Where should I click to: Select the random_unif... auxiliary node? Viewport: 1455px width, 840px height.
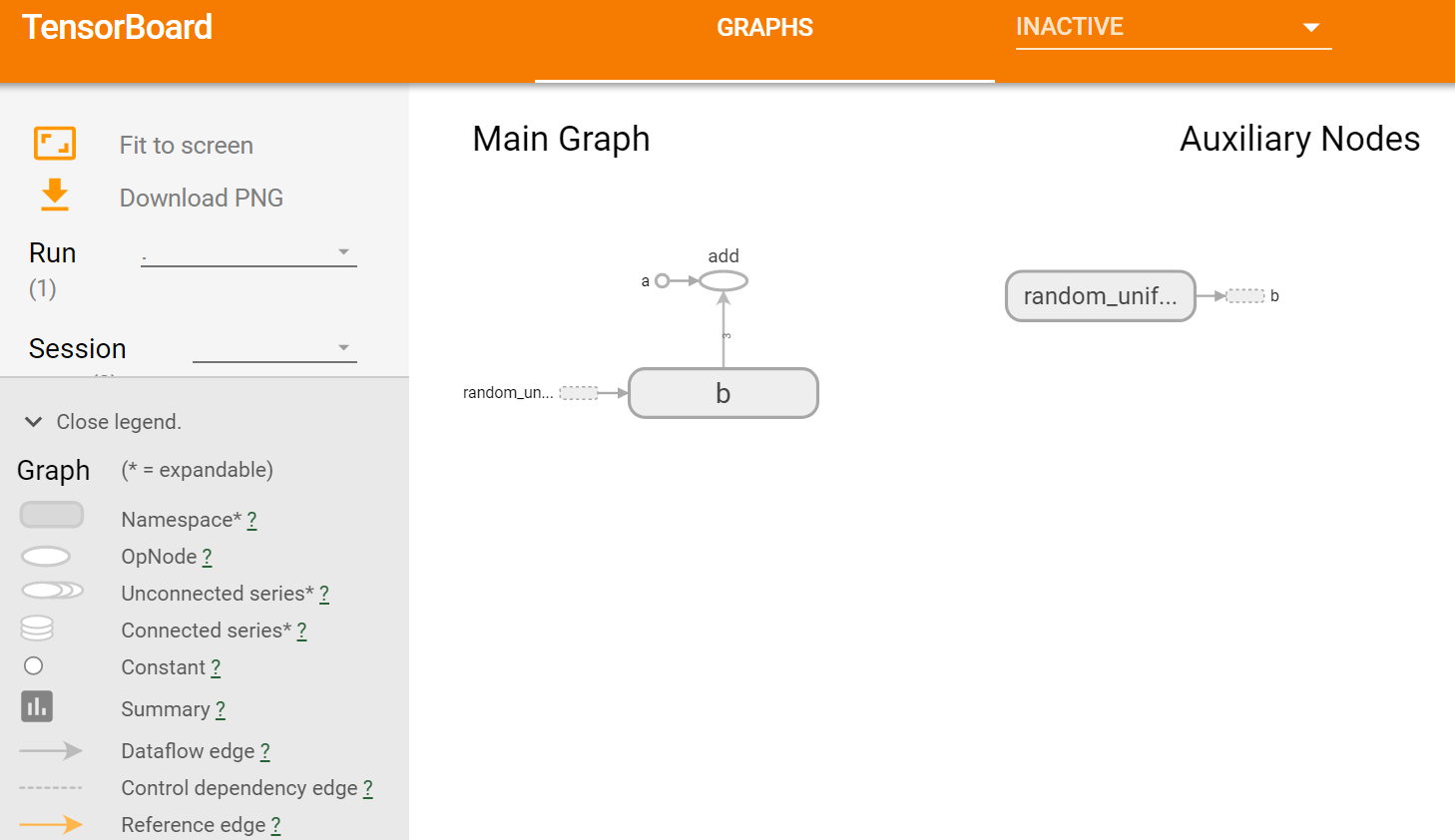coord(1100,296)
